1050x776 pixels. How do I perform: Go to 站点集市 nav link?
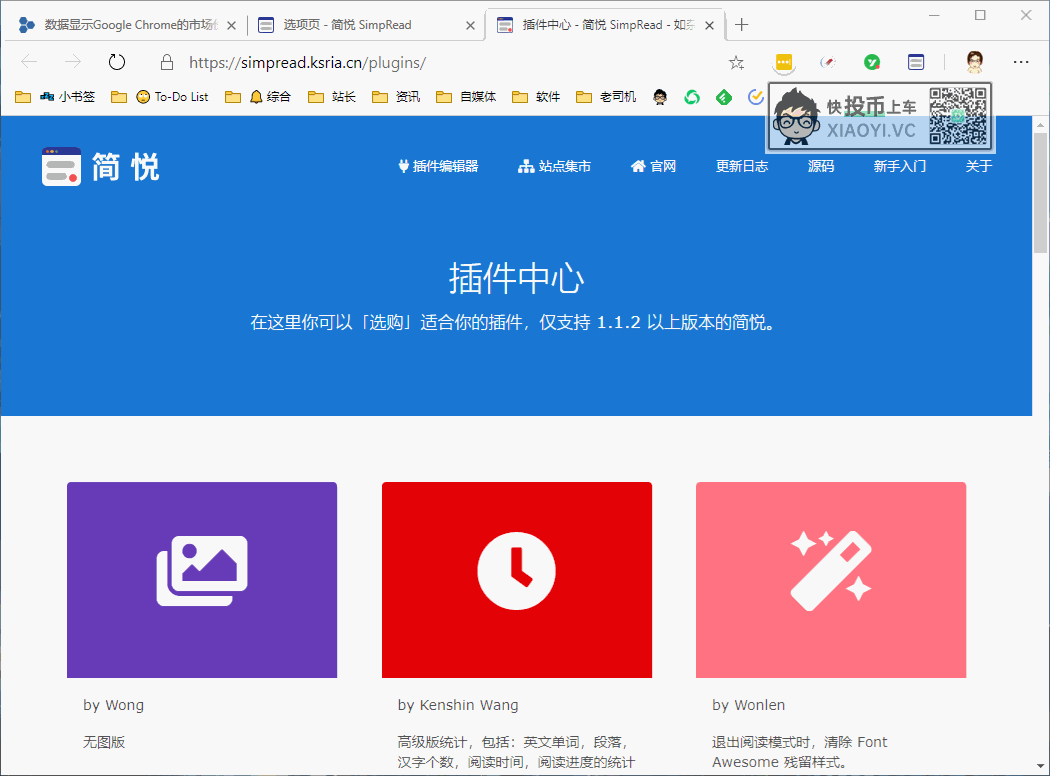(554, 166)
